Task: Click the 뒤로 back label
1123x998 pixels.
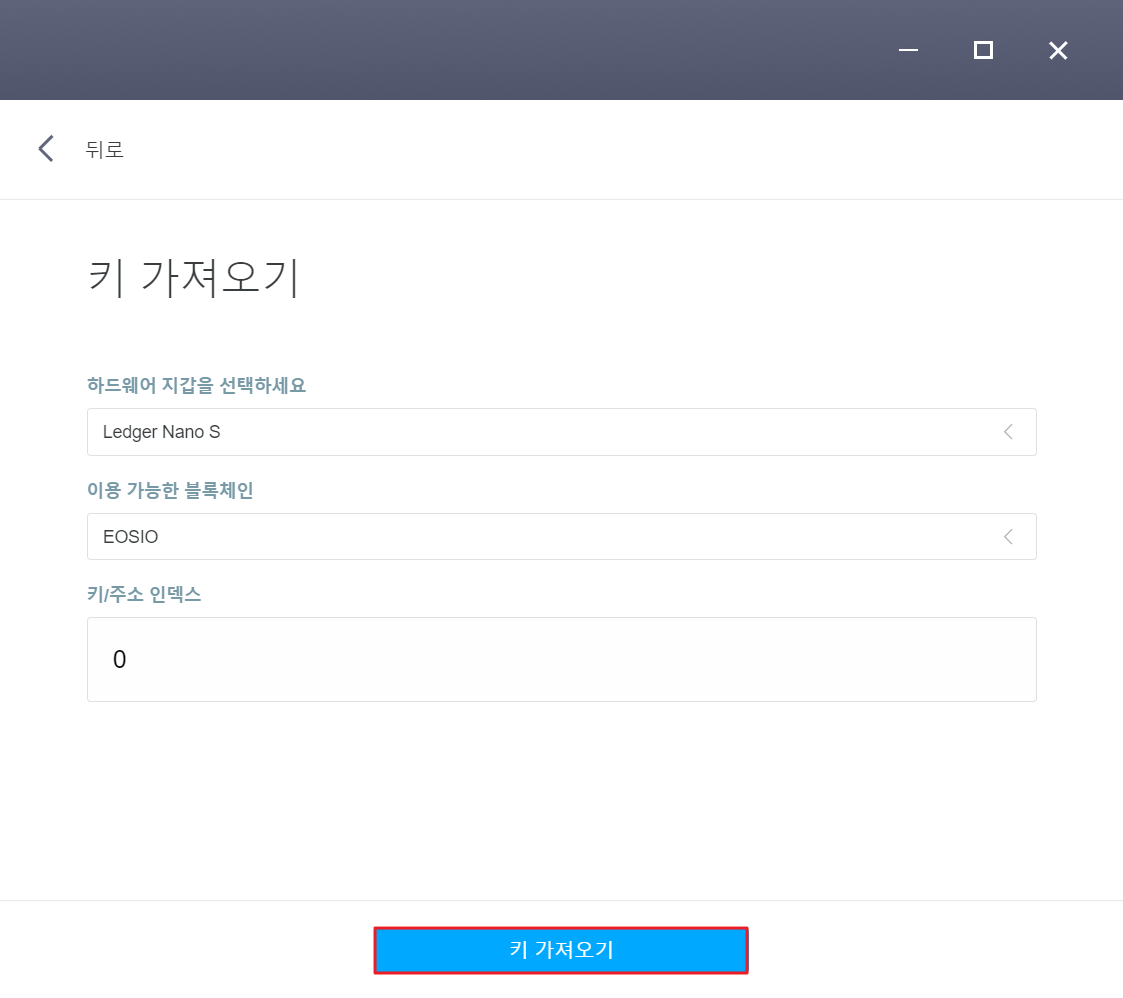Action: (105, 150)
